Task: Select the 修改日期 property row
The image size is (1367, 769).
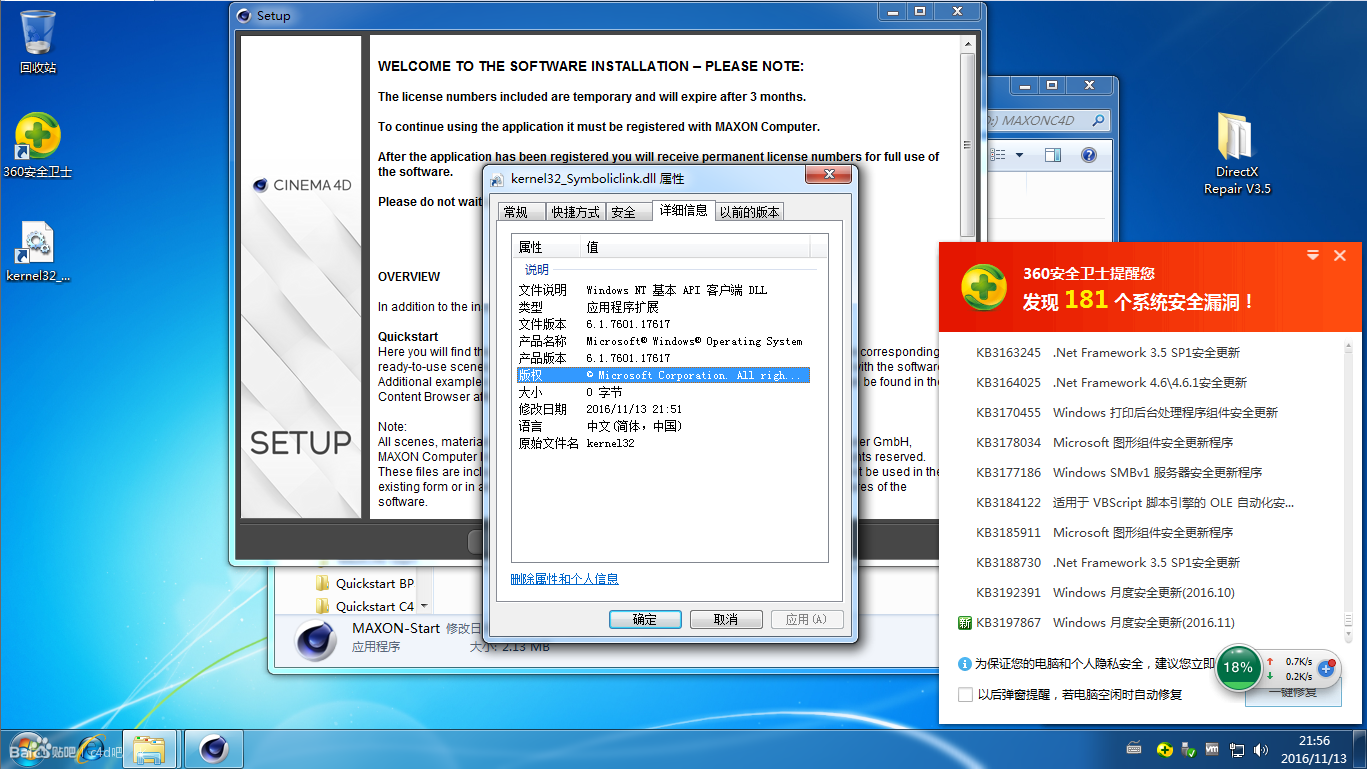Action: [x=662, y=409]
